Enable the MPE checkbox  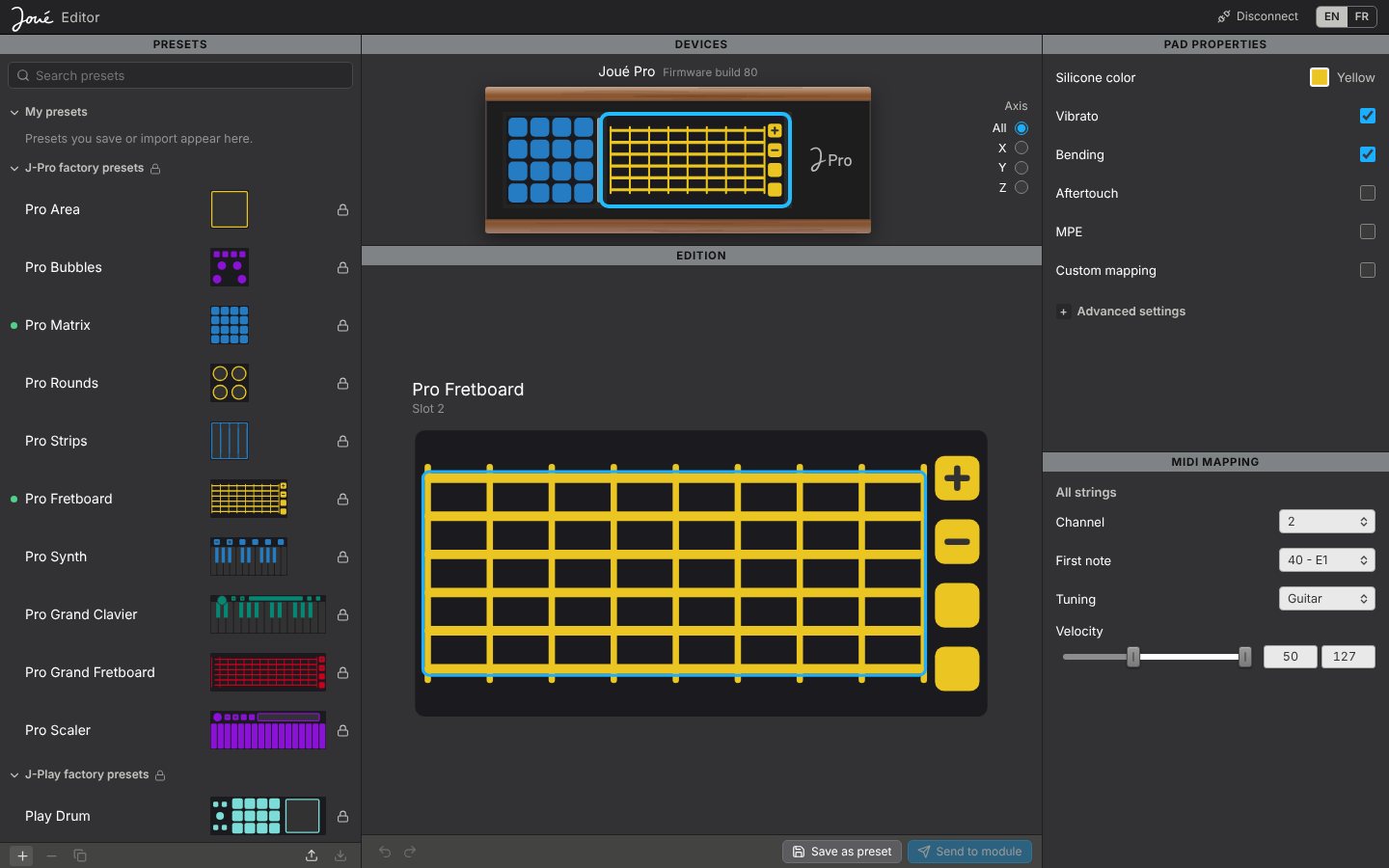(1367, 231)
